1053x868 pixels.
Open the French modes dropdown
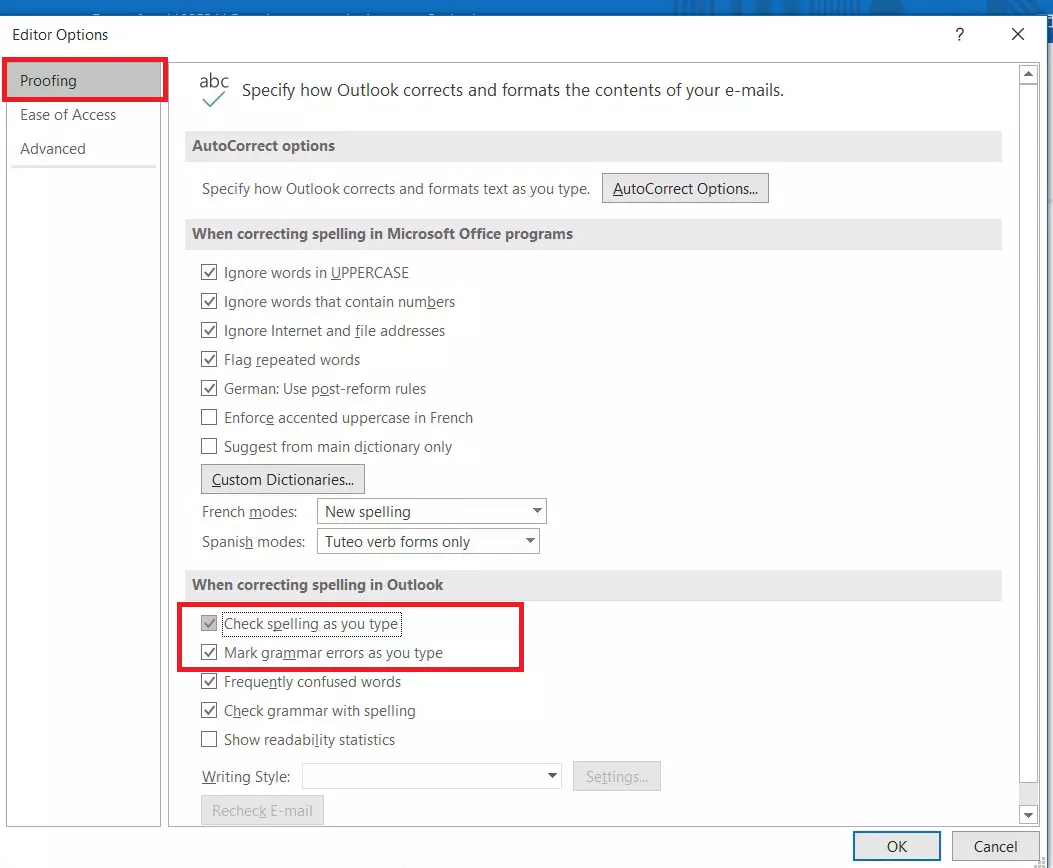coord(538,510)
